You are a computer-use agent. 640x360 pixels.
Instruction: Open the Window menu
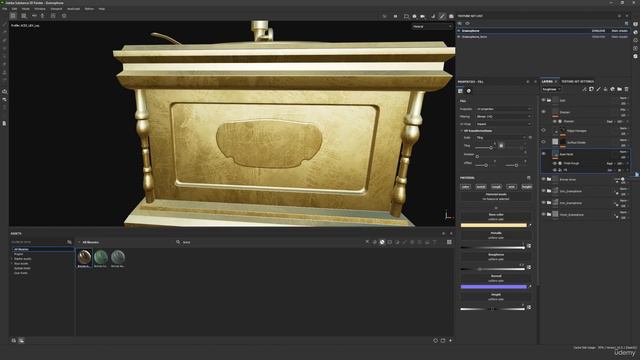click(x=40, y=9)
